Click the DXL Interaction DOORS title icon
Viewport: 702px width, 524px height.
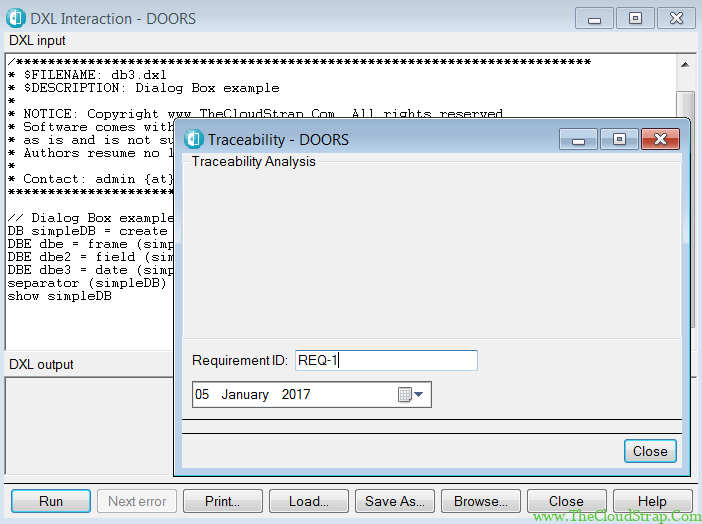(16, 18)
